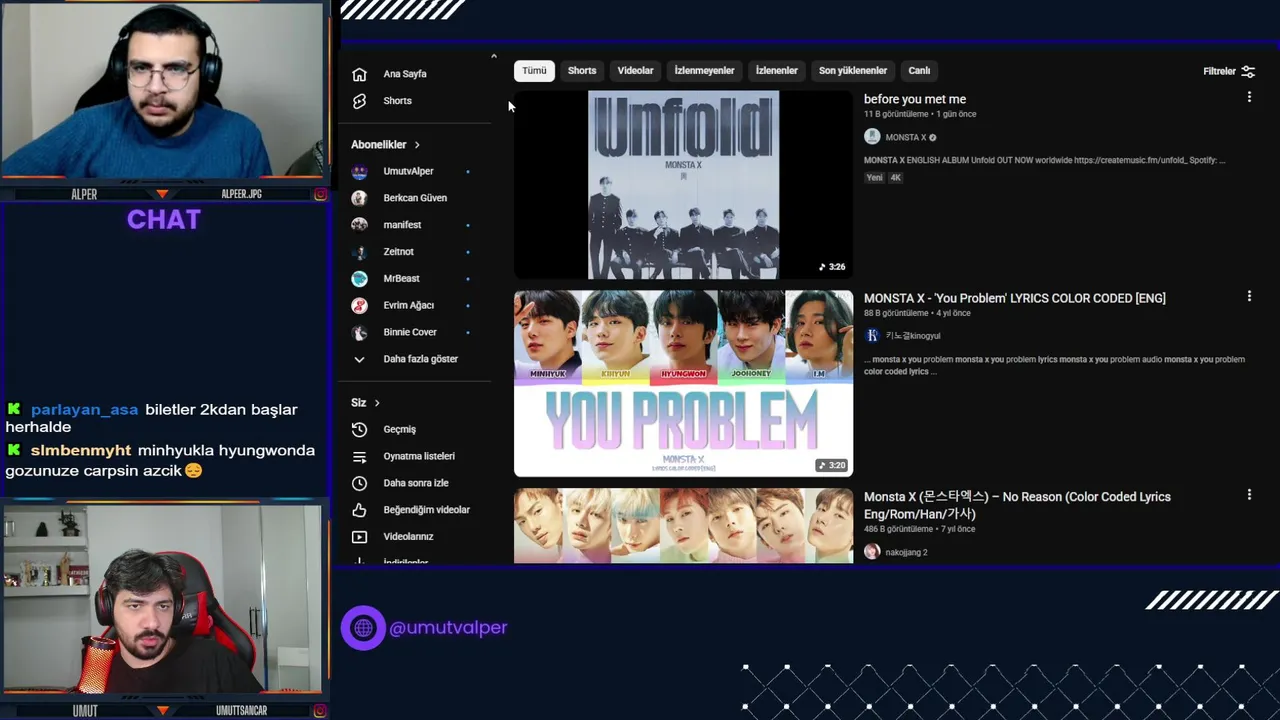Viewport: 1280px width, 720px height.
Task: Click Binnie Cover name in subscriptions
Action: pos(410,332)
